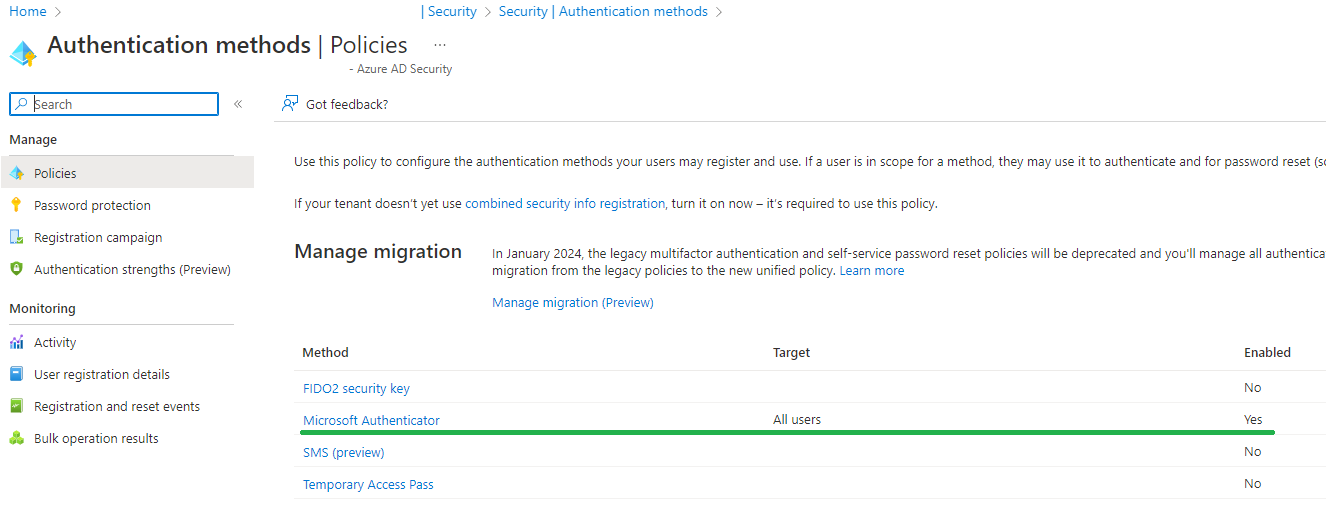Click the Activity chart icon
This screenshot has height=510, width=1326.
(16, 342)
